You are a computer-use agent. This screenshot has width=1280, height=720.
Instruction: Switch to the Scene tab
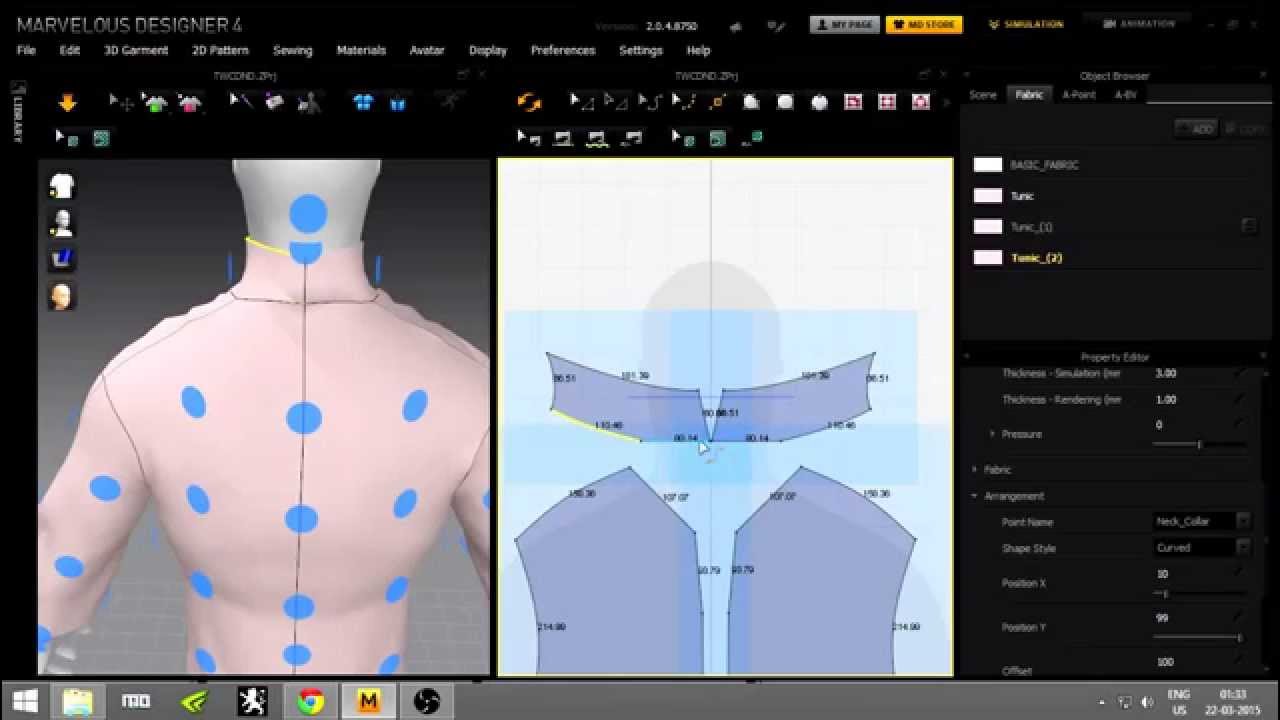coord(983,94)
